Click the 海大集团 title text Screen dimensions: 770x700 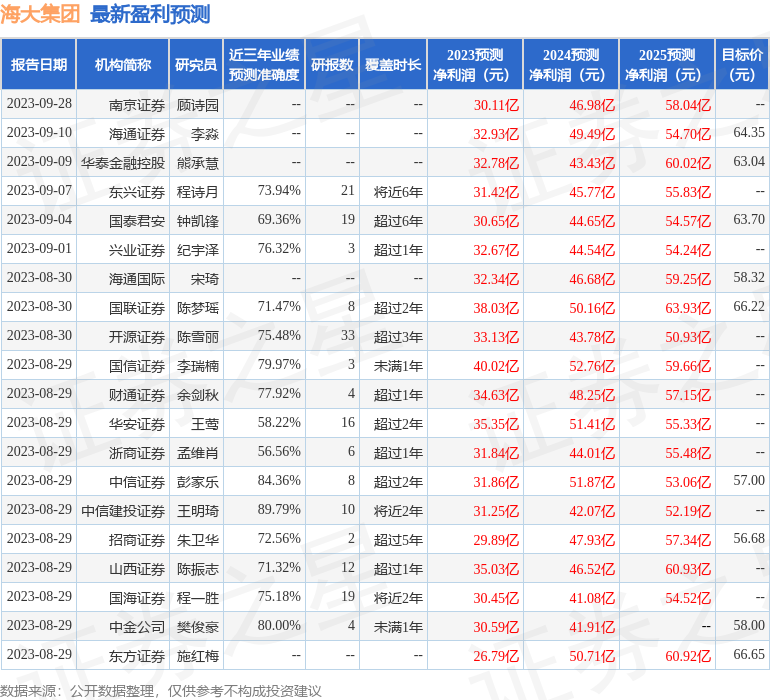pyautogui.click(x=40, y=14)
